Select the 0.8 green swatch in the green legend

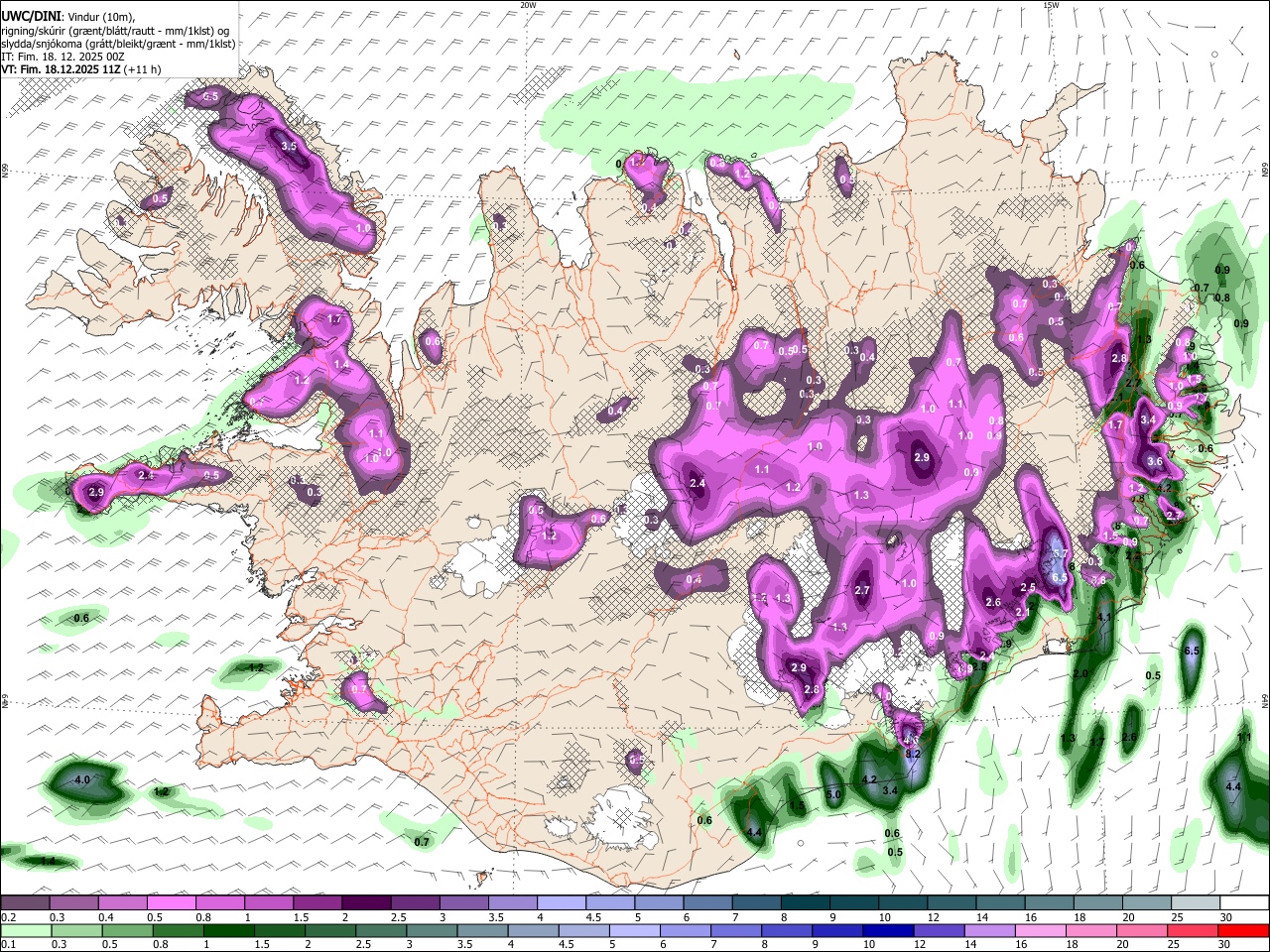click(x=178, y=930)
